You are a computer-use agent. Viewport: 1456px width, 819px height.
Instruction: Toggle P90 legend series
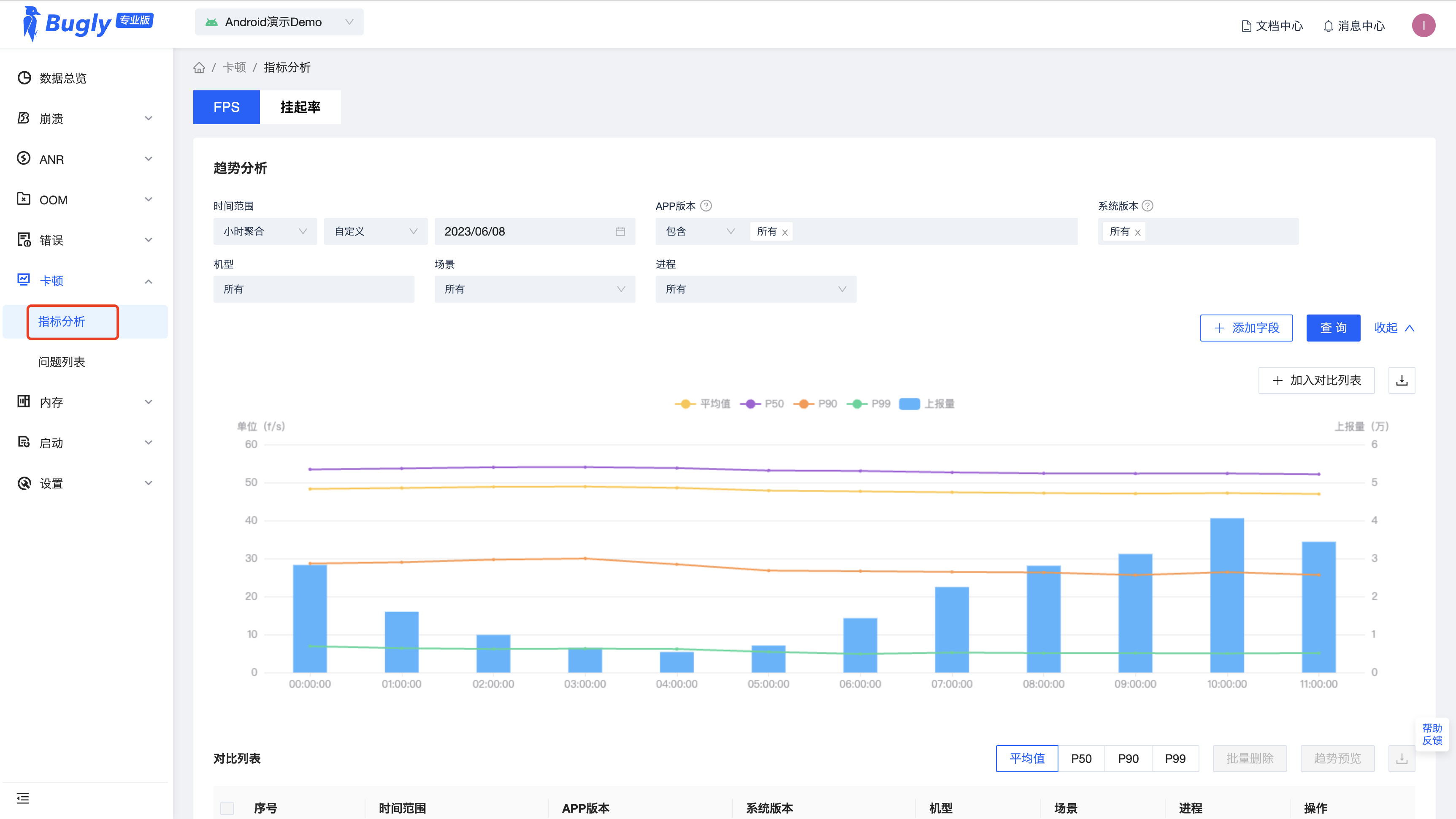point(815,404)
